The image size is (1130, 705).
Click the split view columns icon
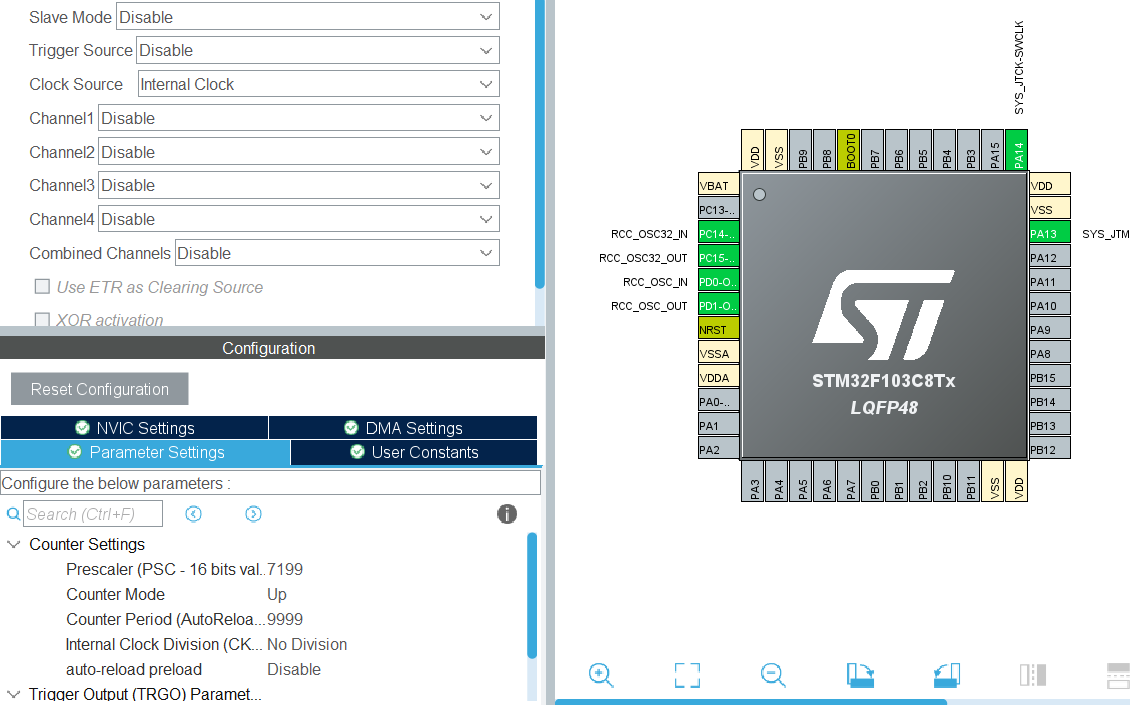point(1033,675)
